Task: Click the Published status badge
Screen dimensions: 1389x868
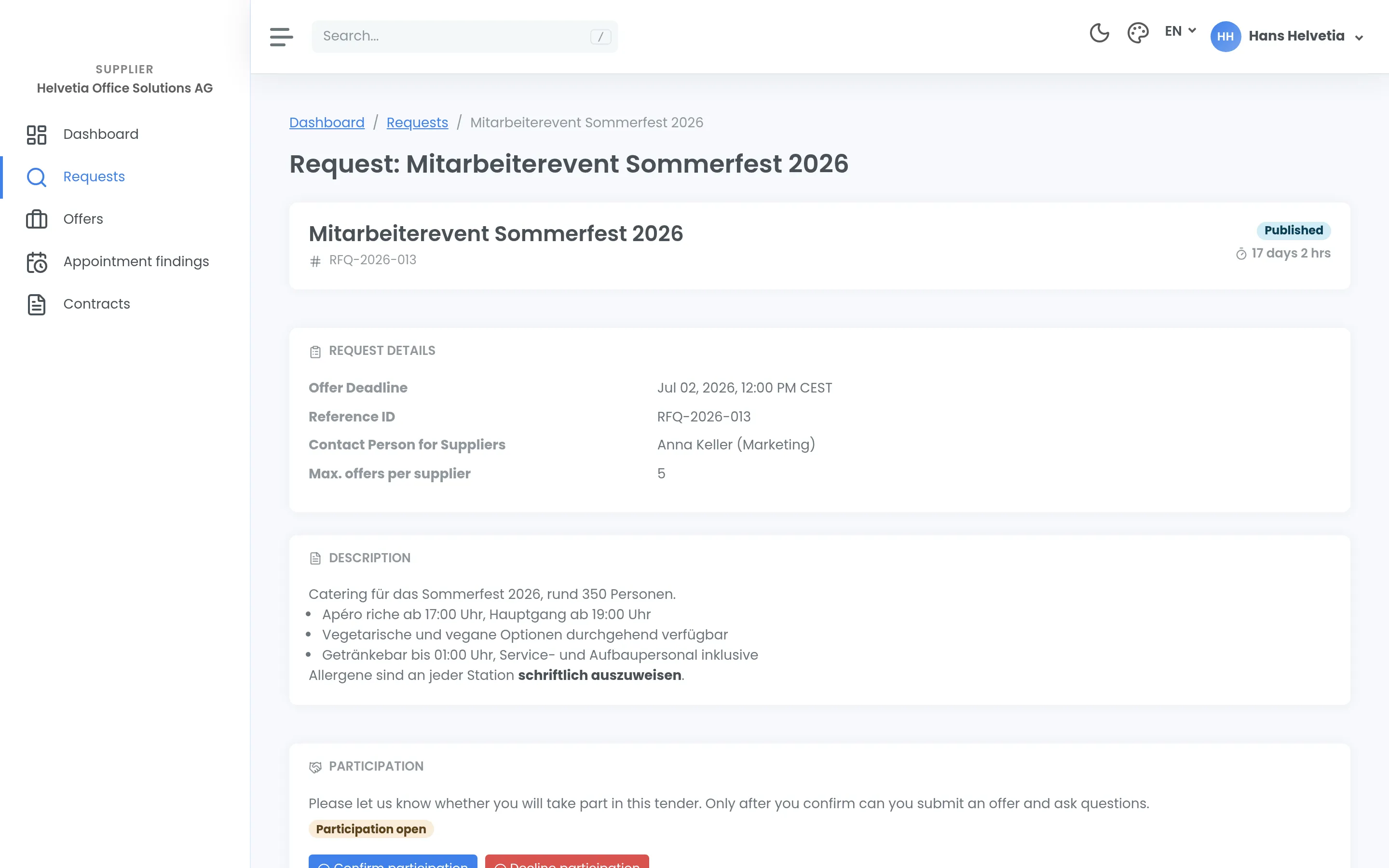Action: (x=1294, y=230)
